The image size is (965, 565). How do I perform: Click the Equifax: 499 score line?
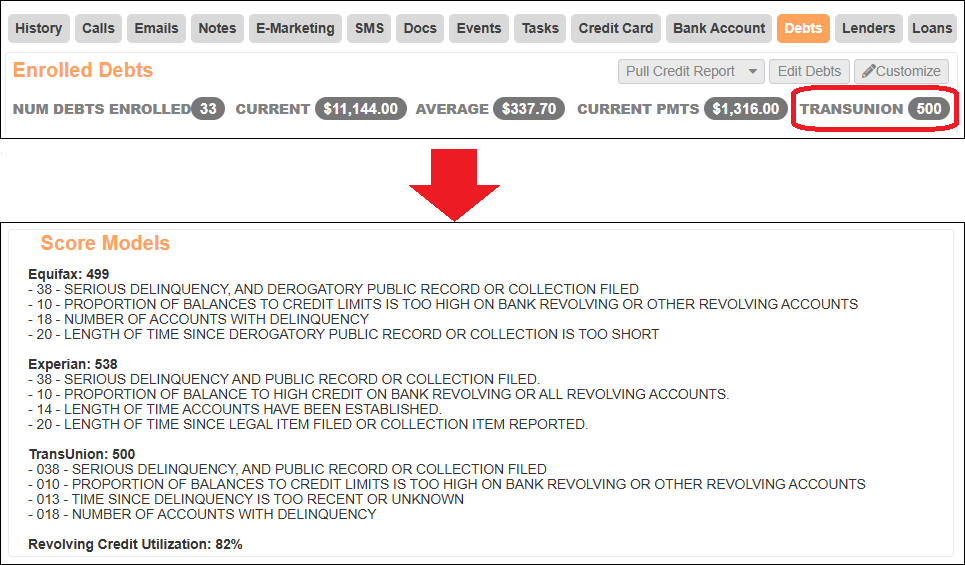tap(69, 274)
